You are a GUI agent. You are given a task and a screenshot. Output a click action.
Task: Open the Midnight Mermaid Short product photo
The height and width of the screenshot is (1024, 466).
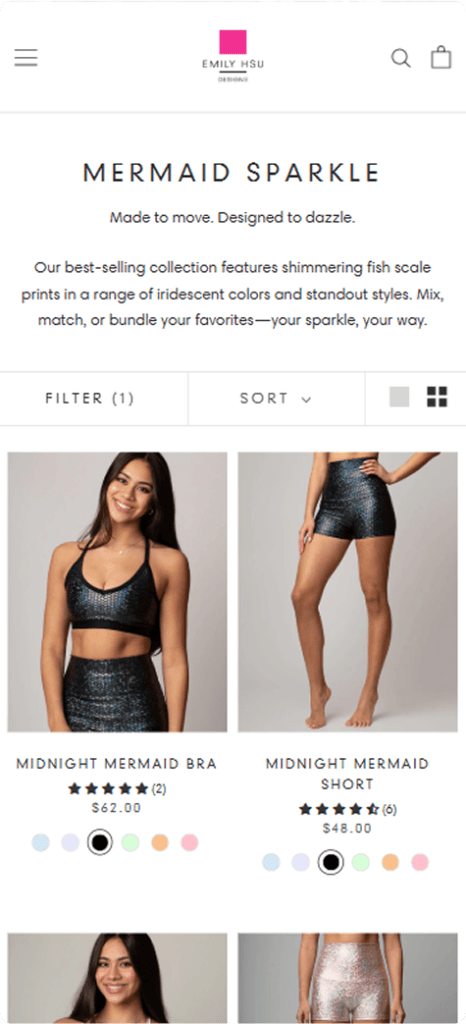click(x=347, y=592)
